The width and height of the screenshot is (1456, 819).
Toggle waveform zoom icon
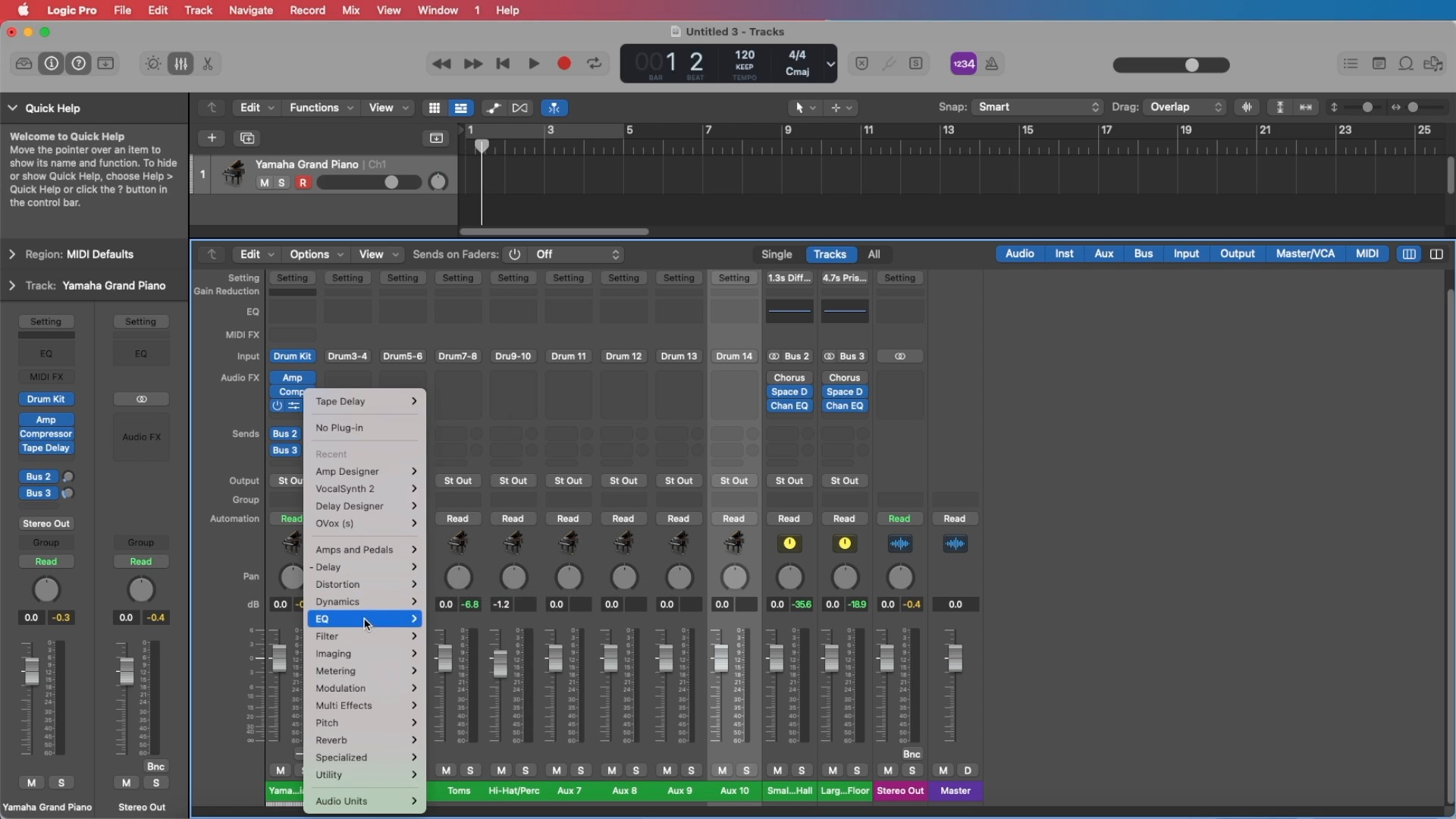1247,108
